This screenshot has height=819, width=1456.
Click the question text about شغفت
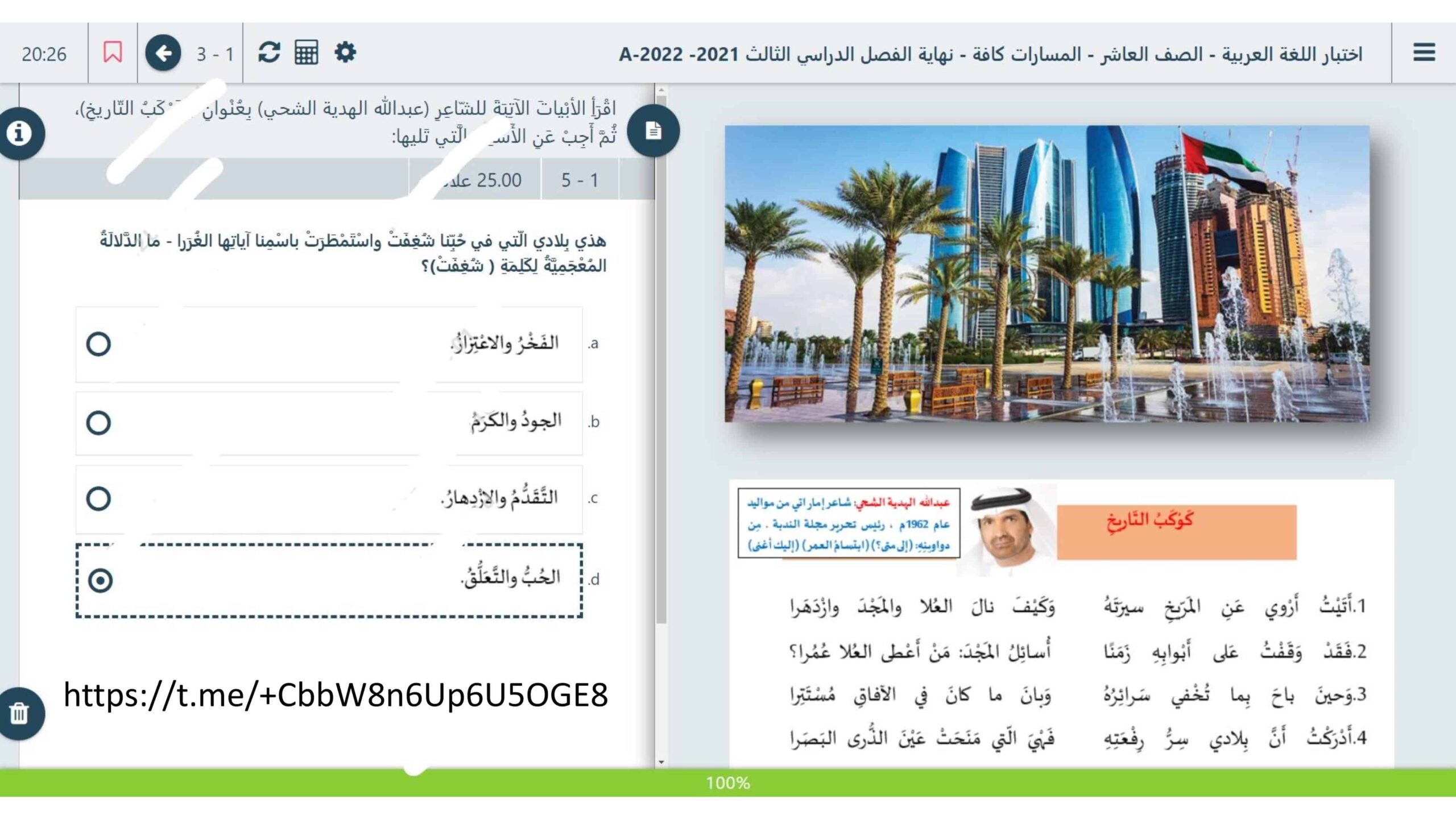point(353,253)
